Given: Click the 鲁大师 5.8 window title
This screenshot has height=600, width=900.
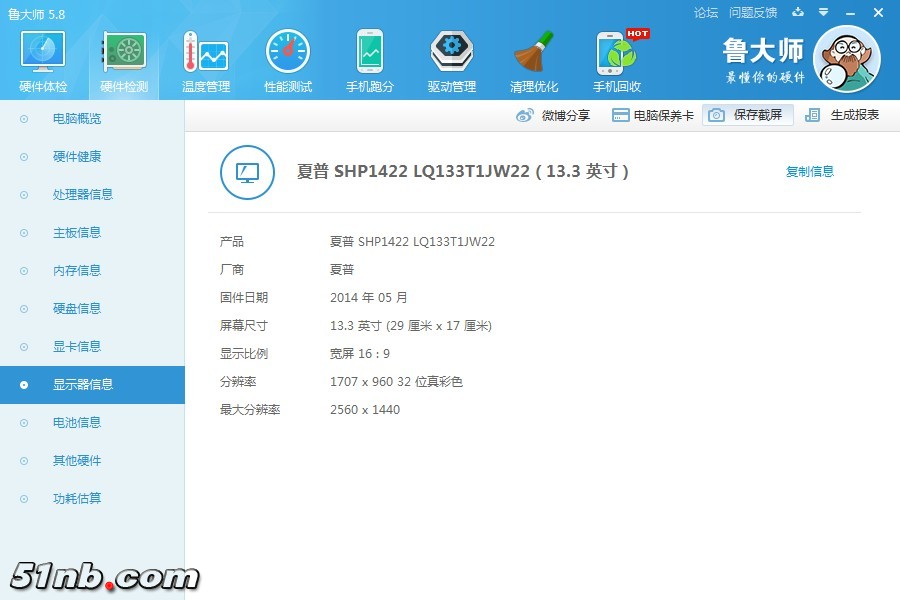Looking at the screenshot, I should point(37,14).
